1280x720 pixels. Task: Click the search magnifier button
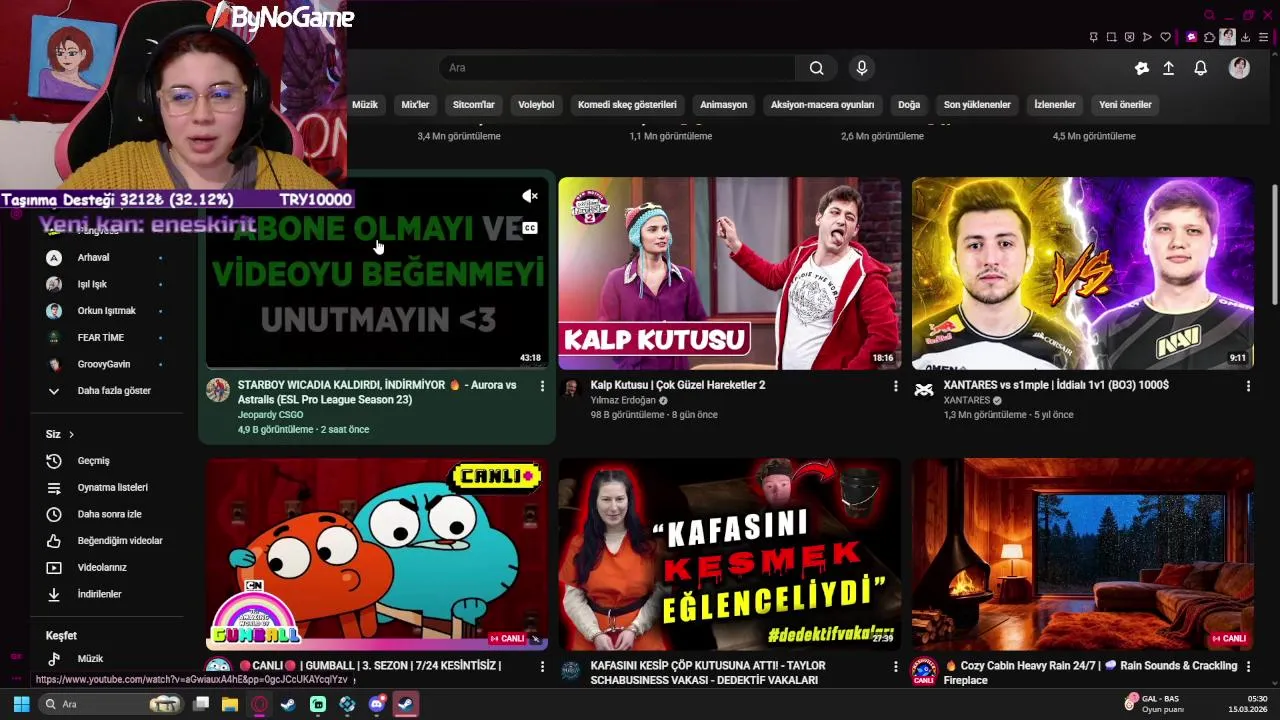pyautogui.click(x=817, y=68)
